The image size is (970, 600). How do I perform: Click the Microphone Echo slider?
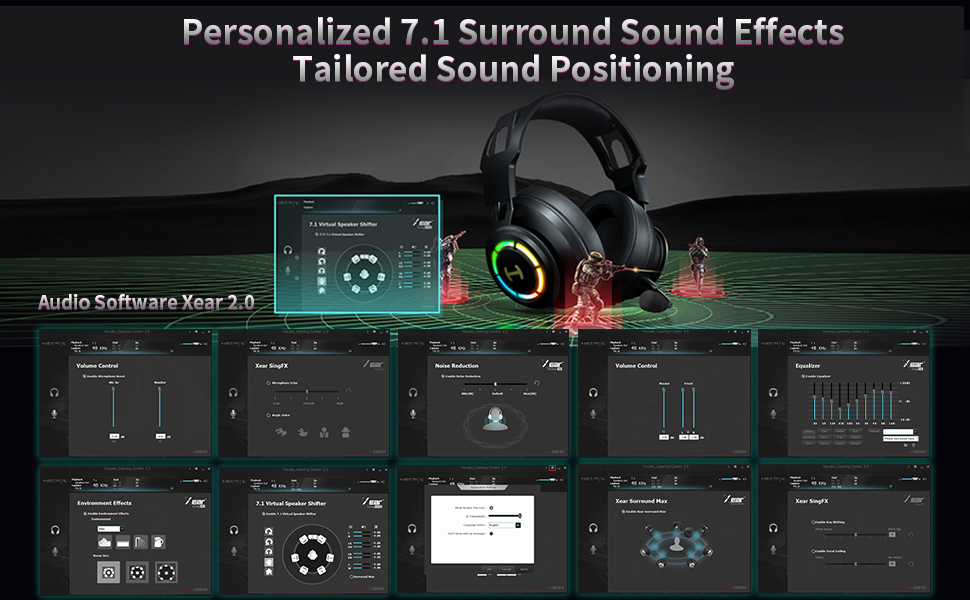click(x=307, y=392)
